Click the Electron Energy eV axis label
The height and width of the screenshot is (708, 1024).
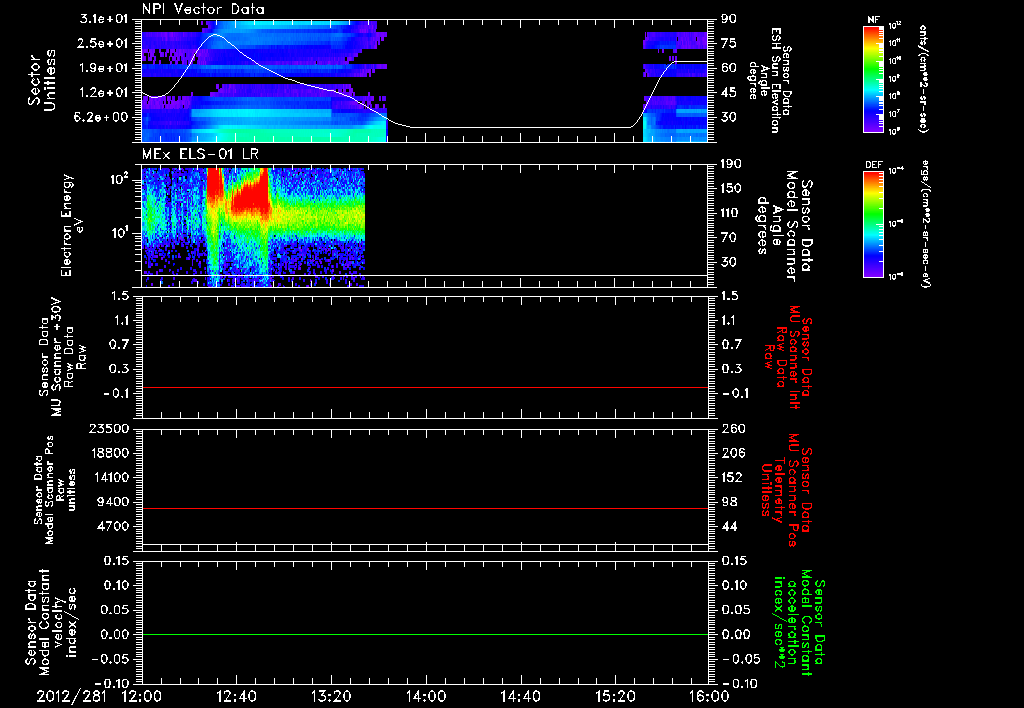[71, 225]
